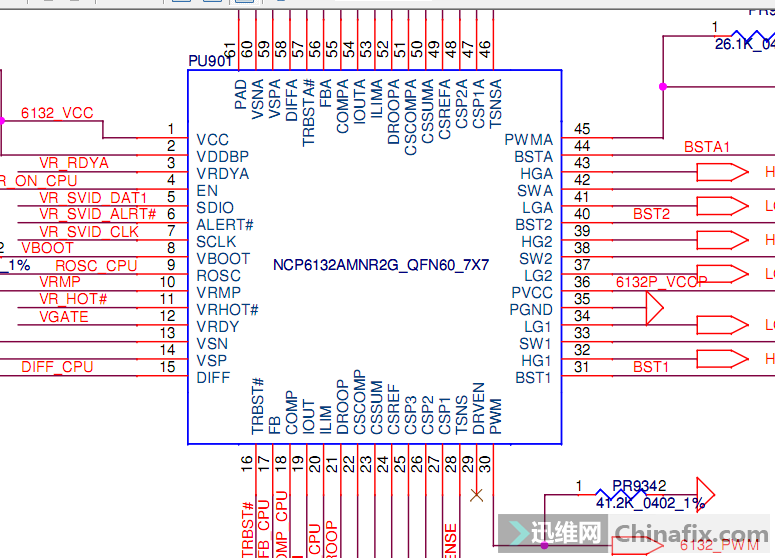775x558 pixels.
Task: Click the 41.2K_0402_1% resistor value
Action: [x=650, y=503]
